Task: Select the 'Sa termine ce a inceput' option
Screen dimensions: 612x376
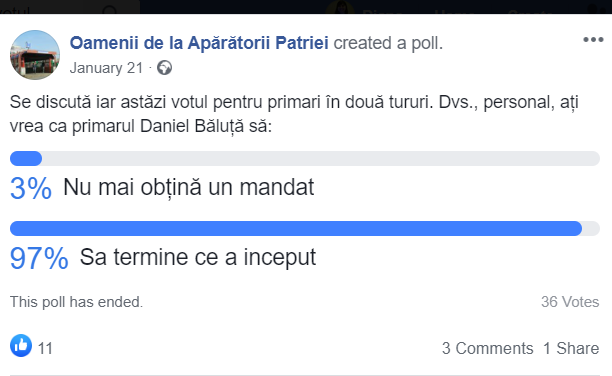Action: [x=198, y=257]
